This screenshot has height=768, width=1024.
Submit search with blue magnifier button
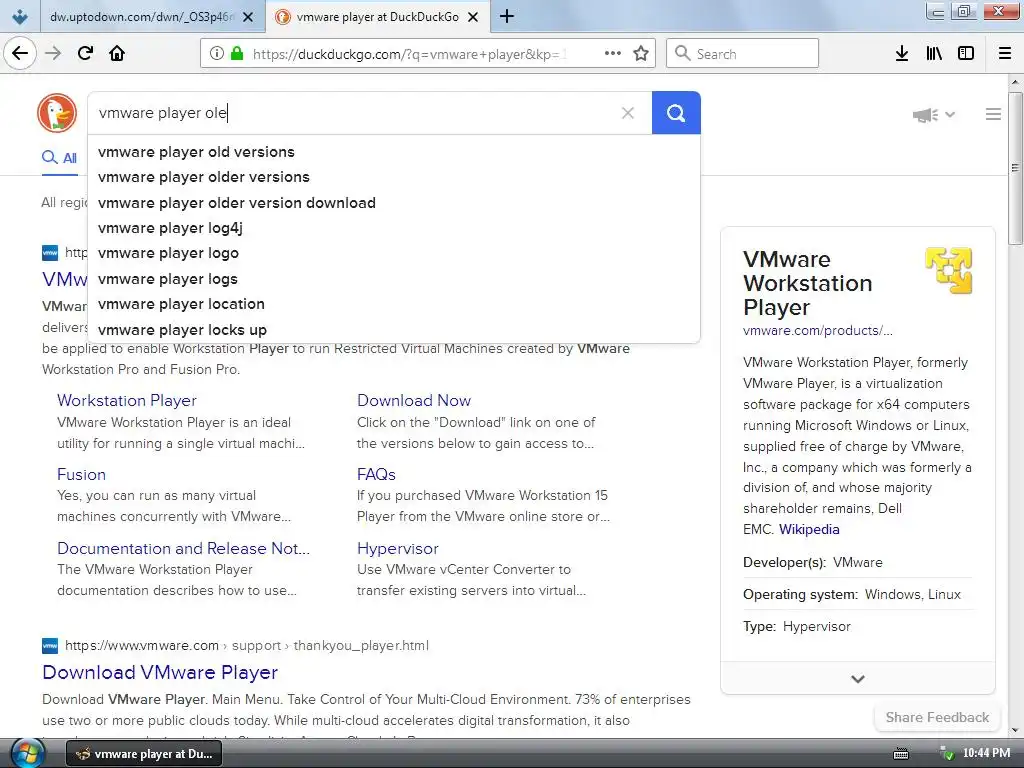(x=676, y=113)
